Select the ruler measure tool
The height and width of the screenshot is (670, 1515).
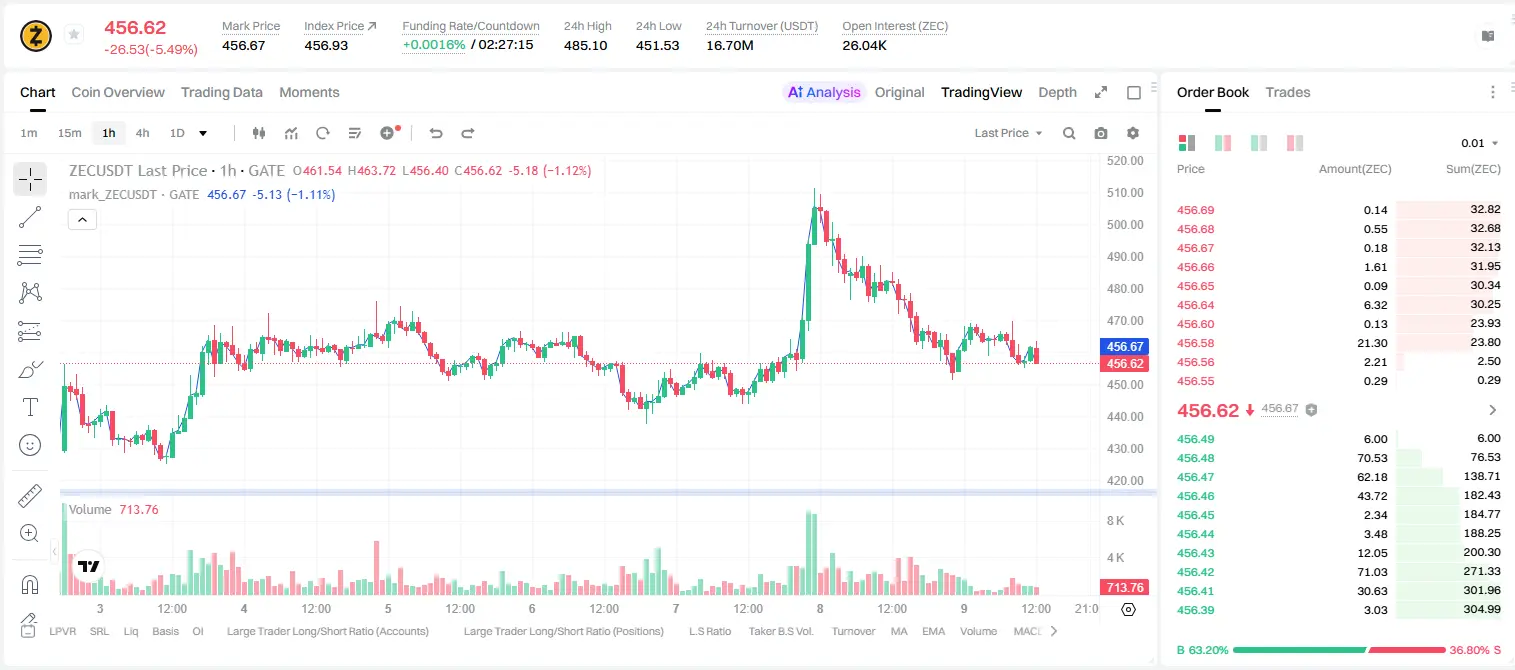[x=30, y=496]
